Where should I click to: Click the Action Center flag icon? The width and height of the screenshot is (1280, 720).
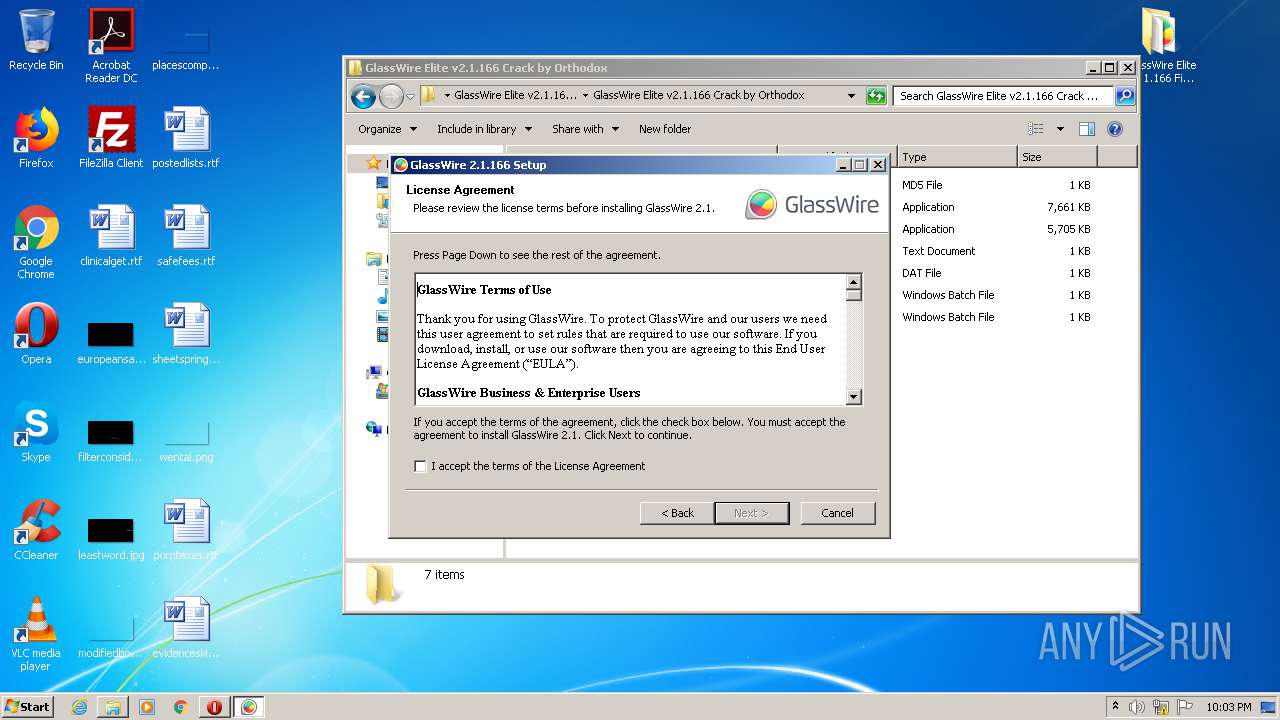click(x=1185, y=707)
